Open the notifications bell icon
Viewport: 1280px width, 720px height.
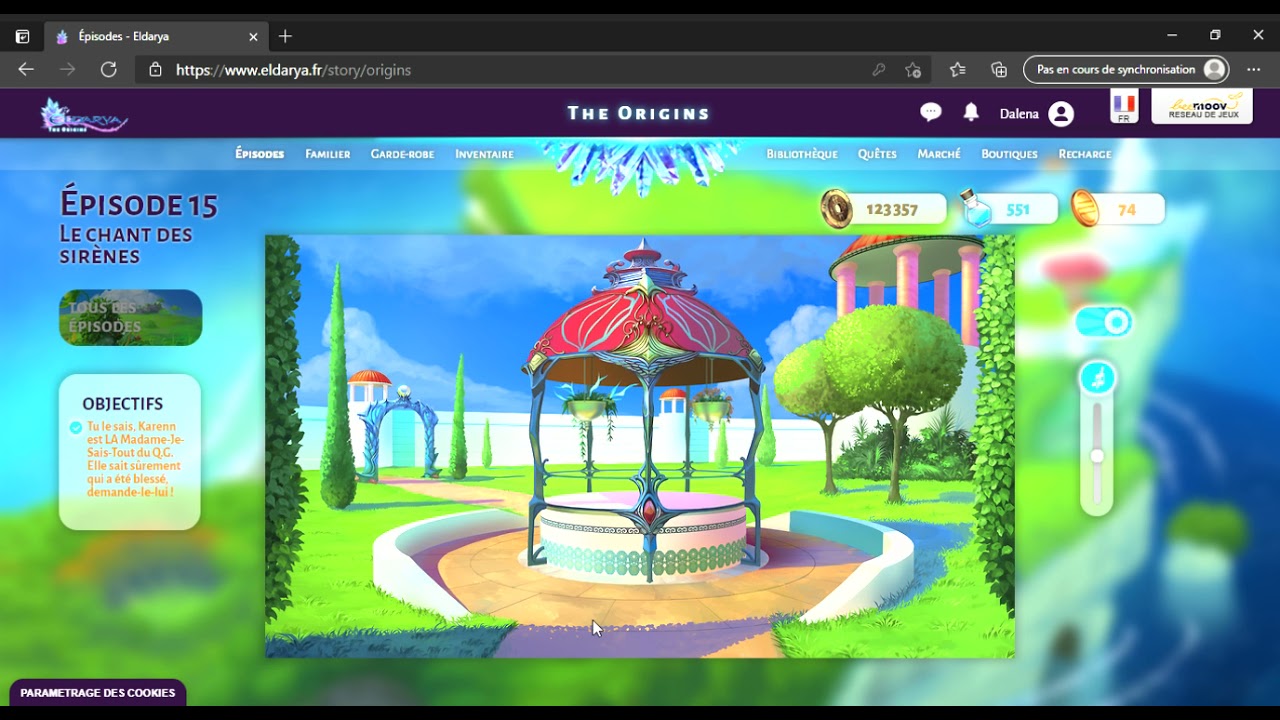(971, 112)
